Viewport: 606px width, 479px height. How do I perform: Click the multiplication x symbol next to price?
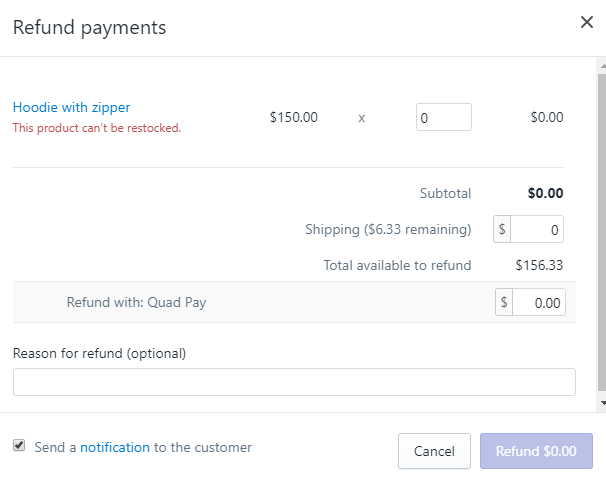pos(362,118)
